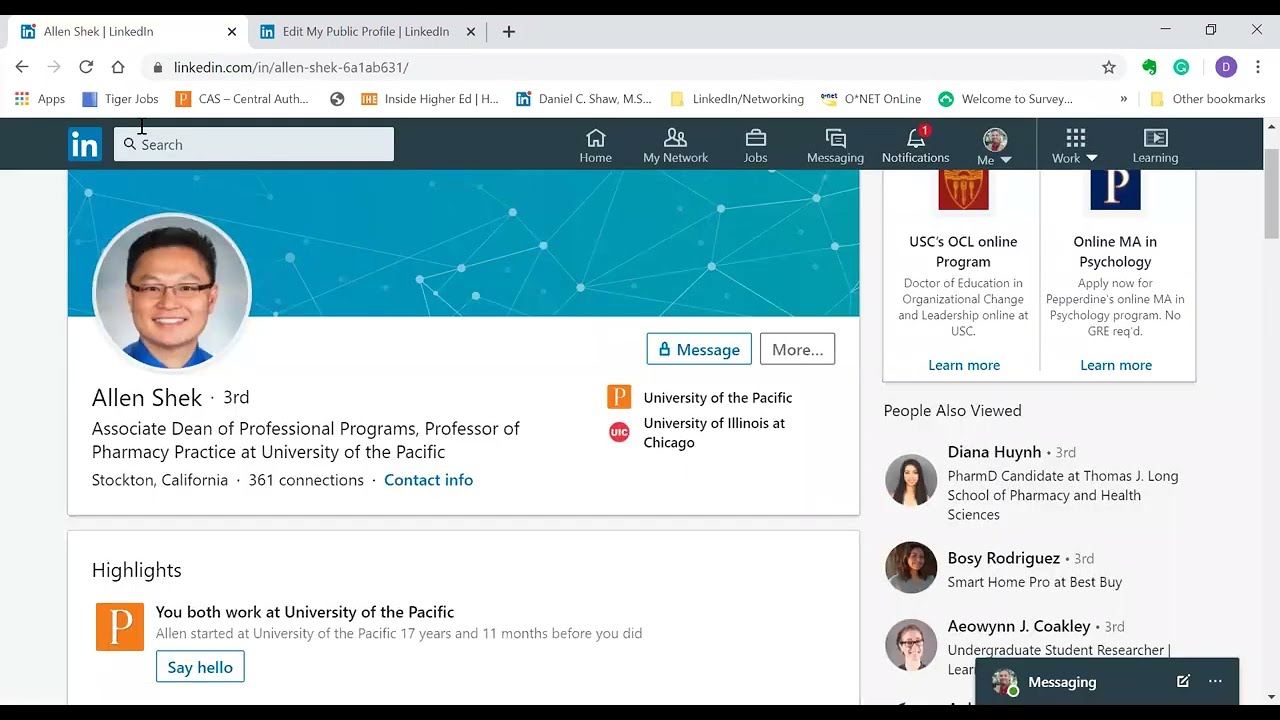
Task: Open the Jobs briefcase icon
Action: click(756, 145)
